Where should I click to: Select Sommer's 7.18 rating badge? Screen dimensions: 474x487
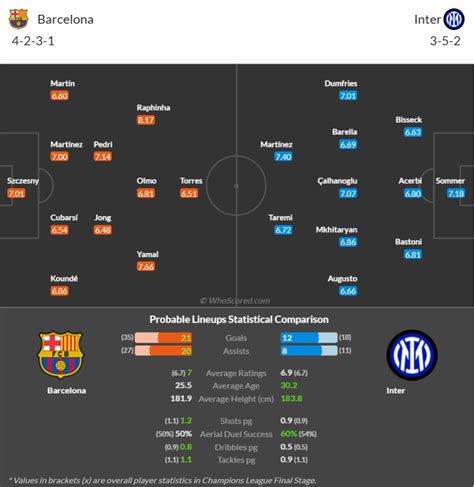[x=456, y=193]
